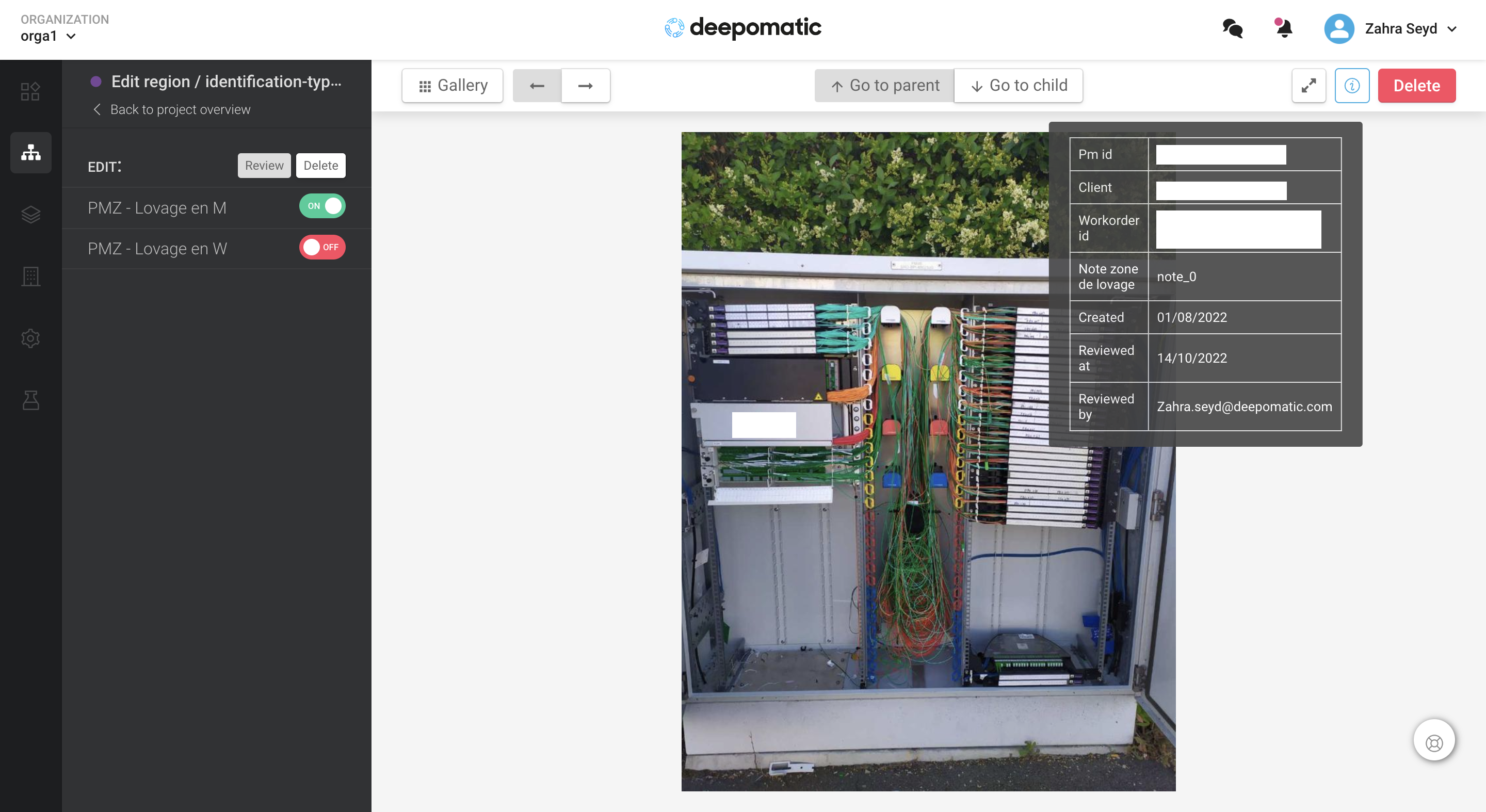
Task: Expand the orga1 organization dropdown
Action: click(x=49, y=36)
